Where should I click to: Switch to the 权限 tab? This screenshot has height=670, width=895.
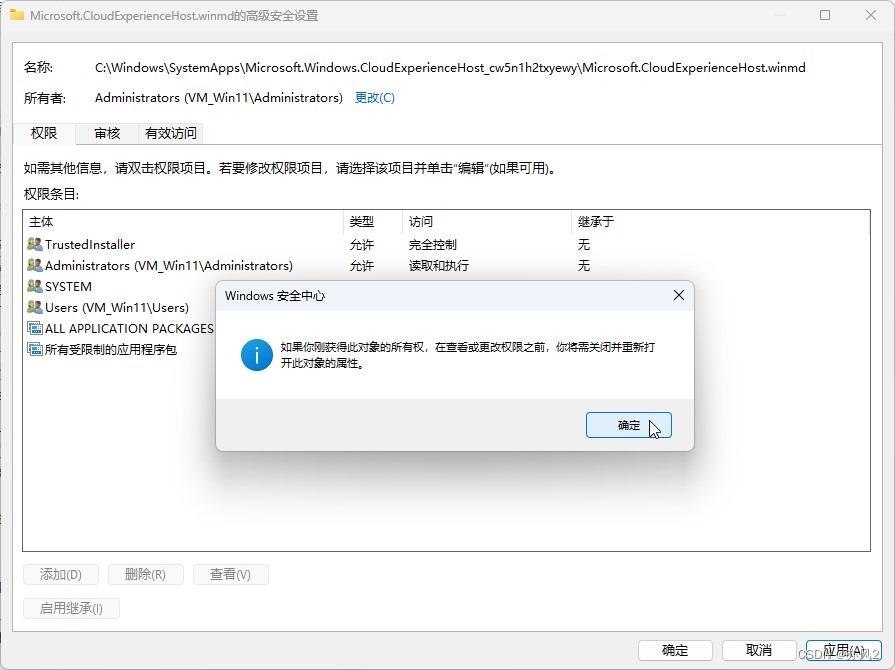[x=44, y=134]
